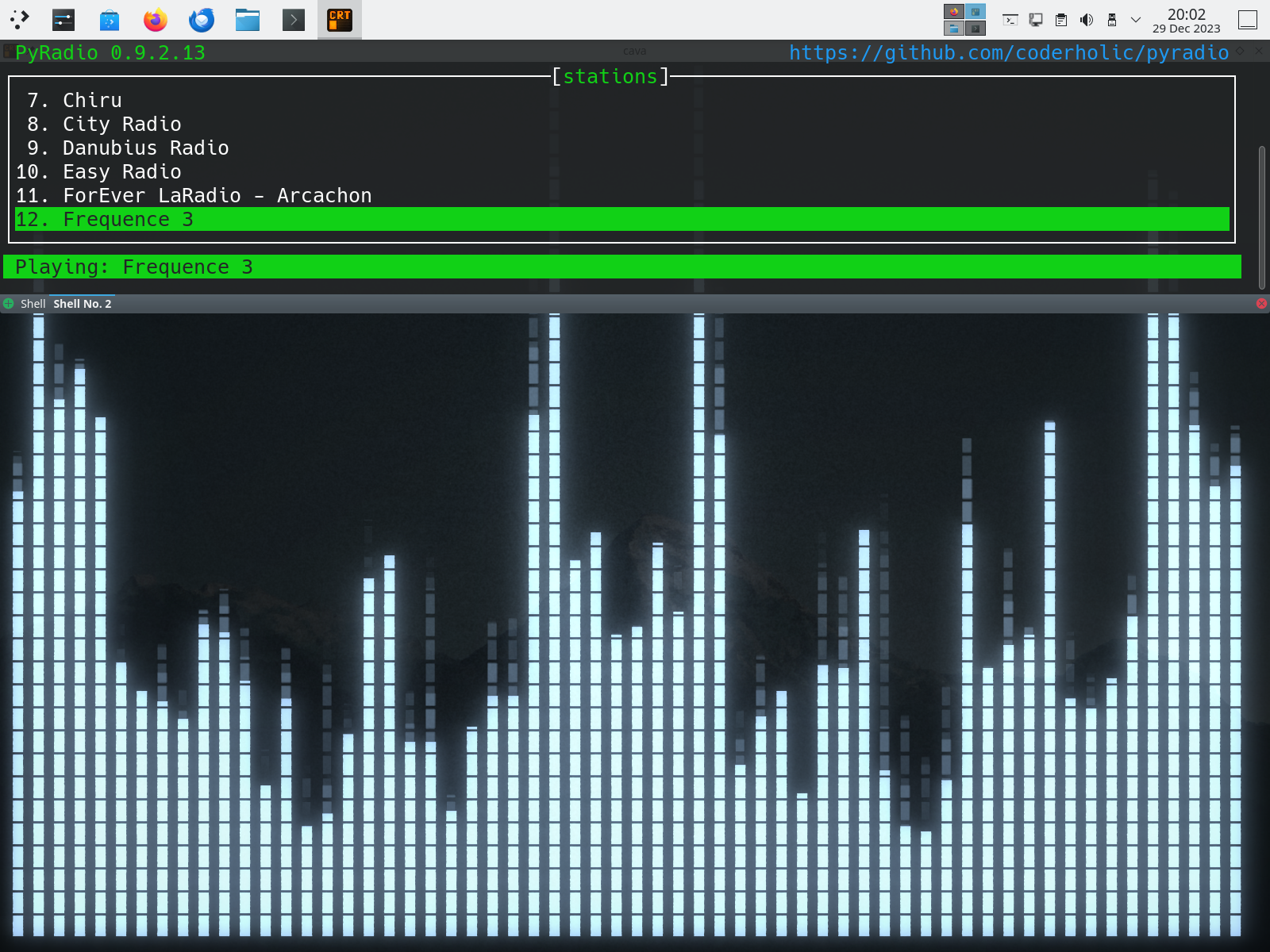
Task: Launch Discover software store
Action: [110, 19]
